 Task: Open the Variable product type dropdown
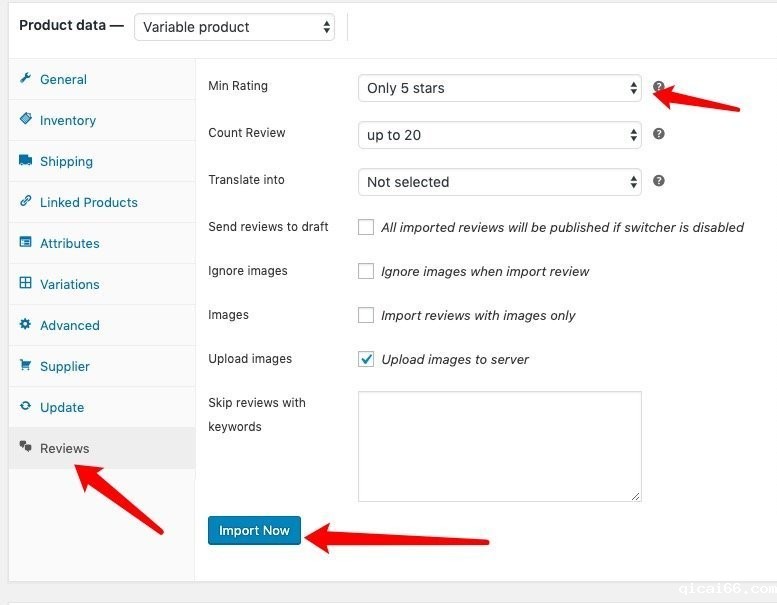235,27
